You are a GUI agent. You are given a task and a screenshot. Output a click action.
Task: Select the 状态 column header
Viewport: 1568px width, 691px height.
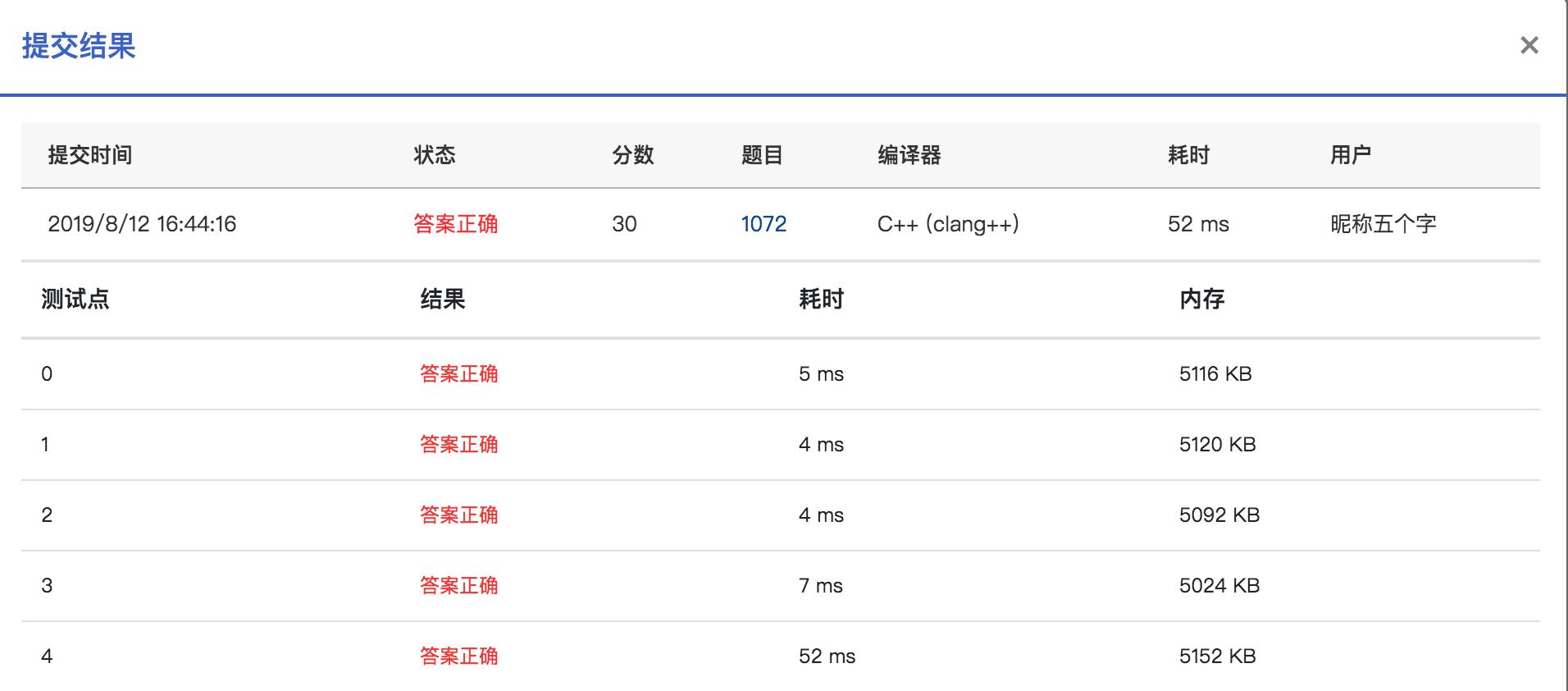point(435,155)
